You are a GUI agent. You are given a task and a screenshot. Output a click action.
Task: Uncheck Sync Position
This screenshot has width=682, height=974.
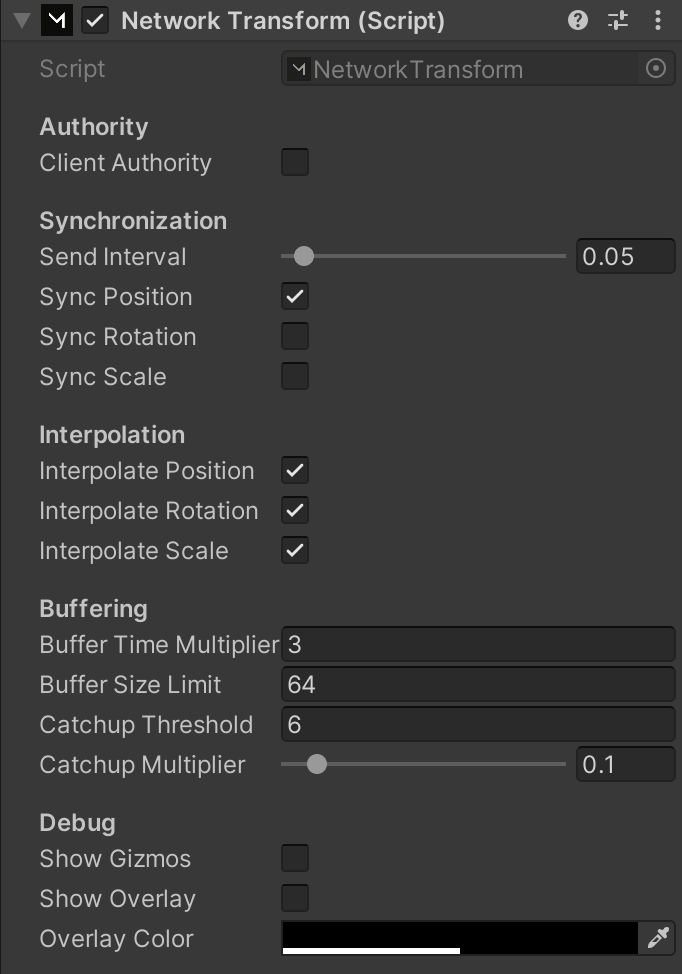pyautogui.click(x=295, y=295)
